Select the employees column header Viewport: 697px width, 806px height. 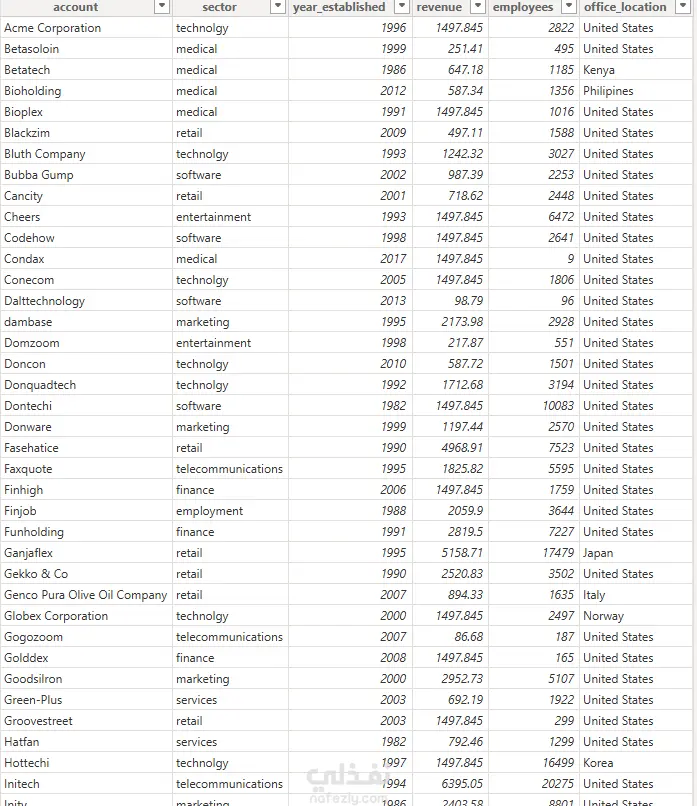[523, 7]
